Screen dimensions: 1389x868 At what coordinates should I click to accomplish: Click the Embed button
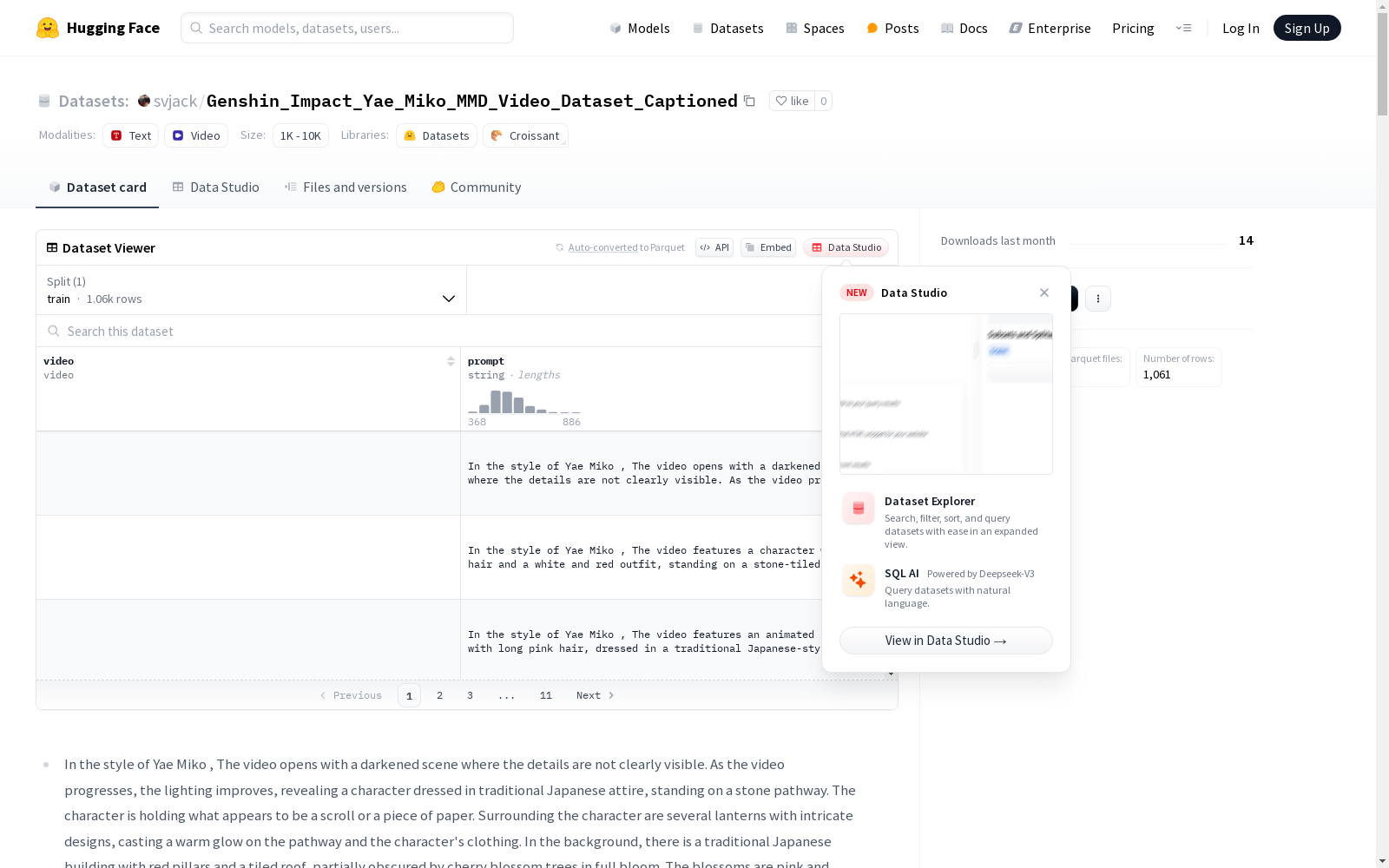[768, 247]
